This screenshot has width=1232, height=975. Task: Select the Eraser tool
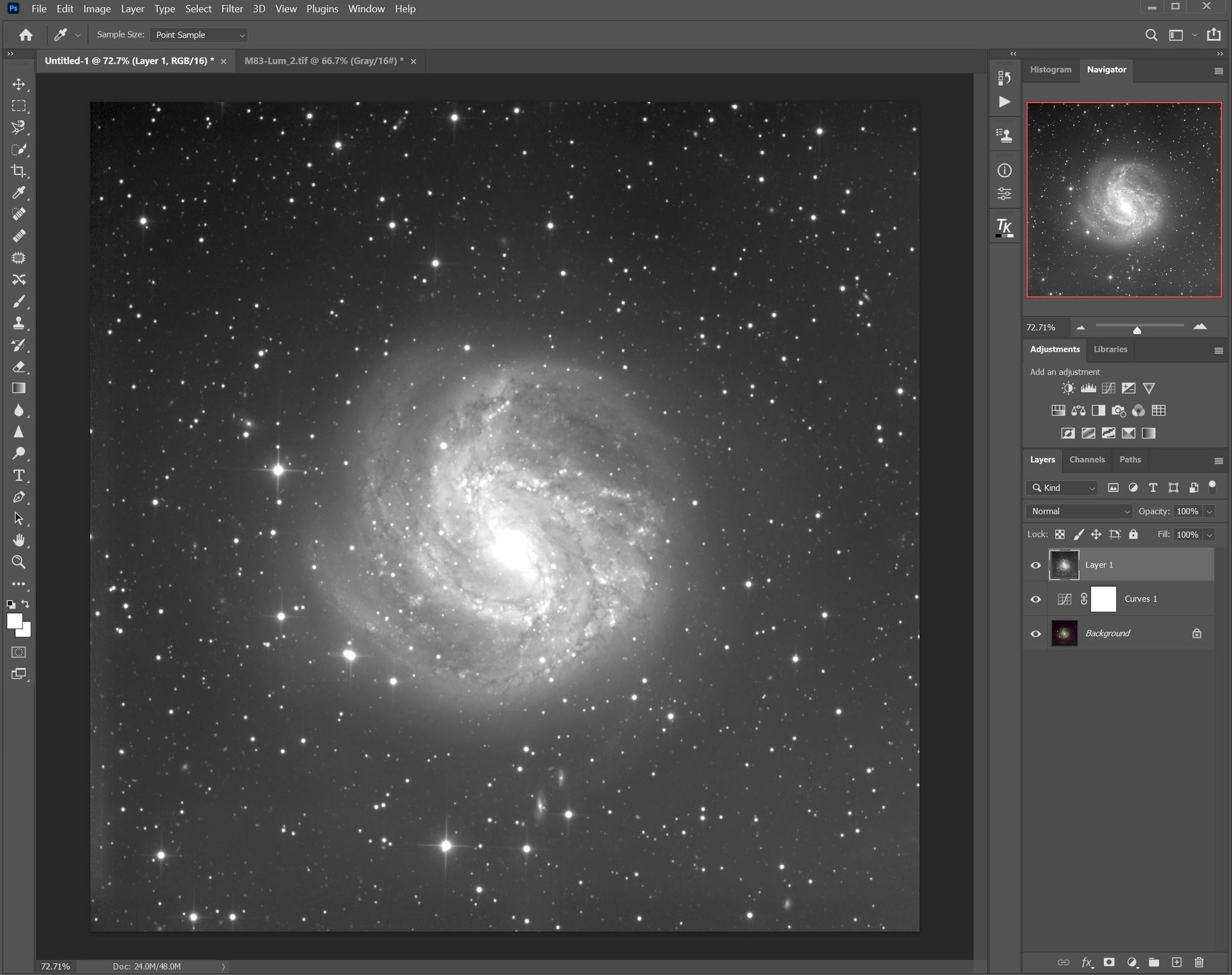19,367
